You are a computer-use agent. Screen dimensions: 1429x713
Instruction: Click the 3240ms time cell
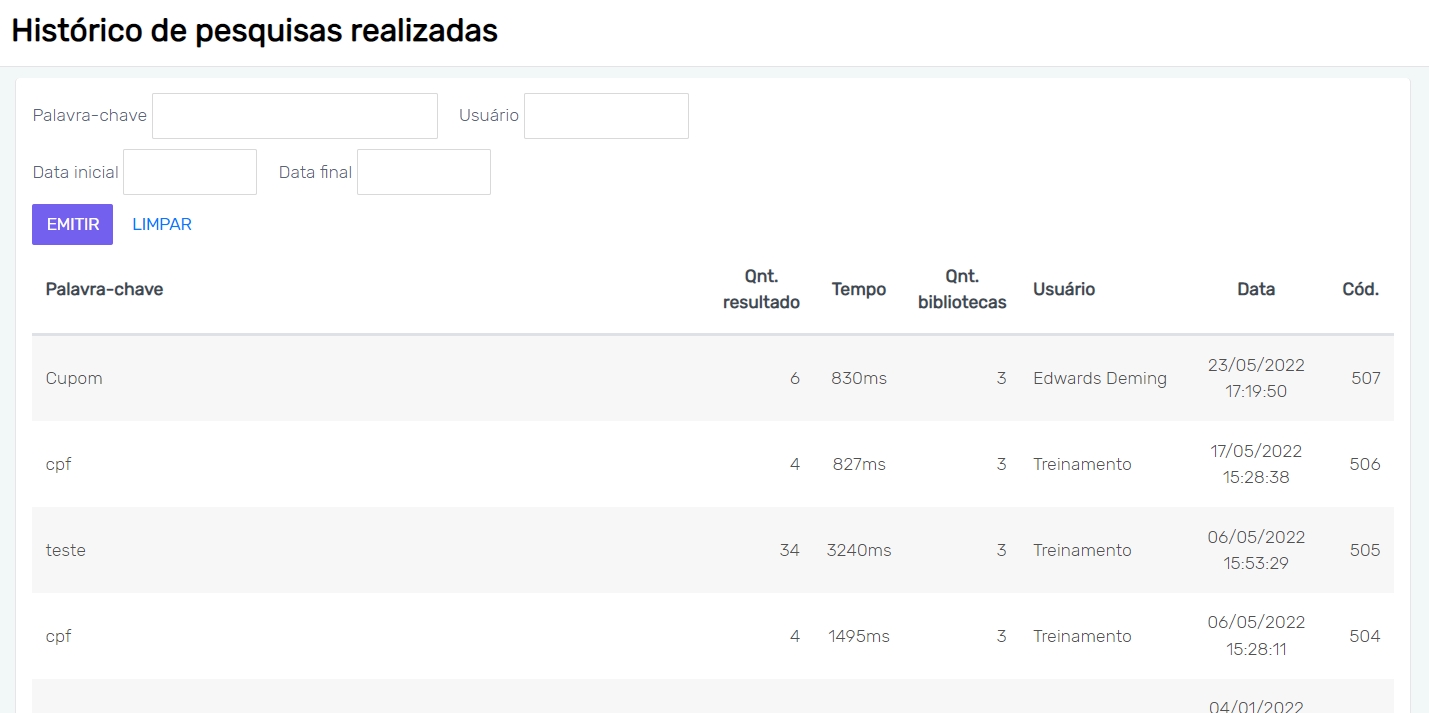[x=859, y=550]
